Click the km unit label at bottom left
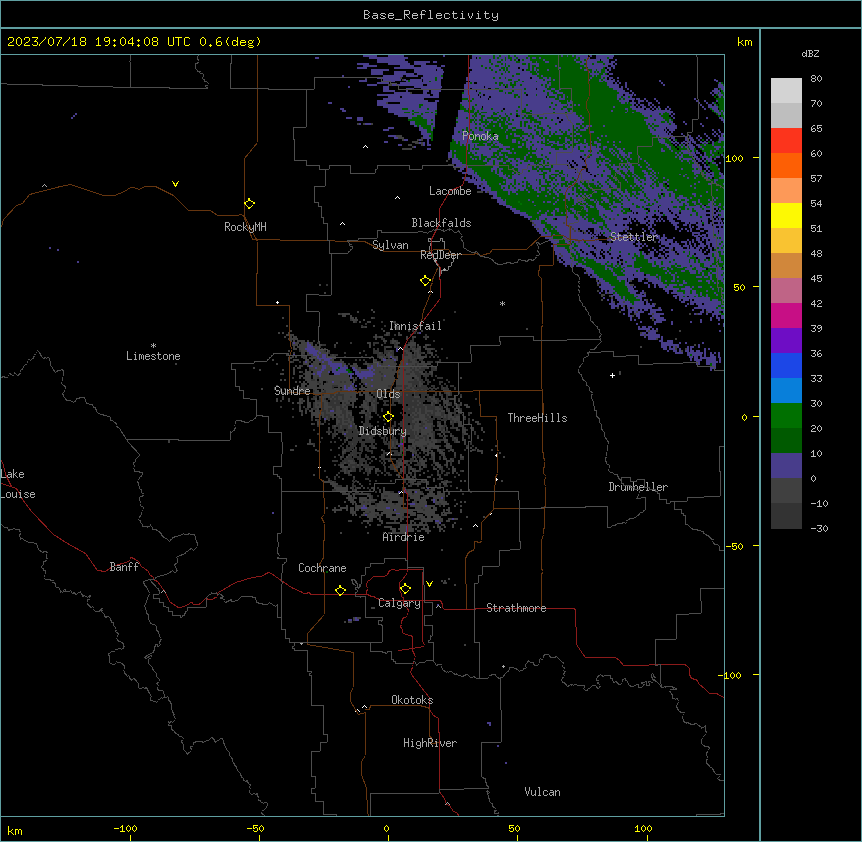The width and height of the screenshot is (862, 842). pos(15,831)
